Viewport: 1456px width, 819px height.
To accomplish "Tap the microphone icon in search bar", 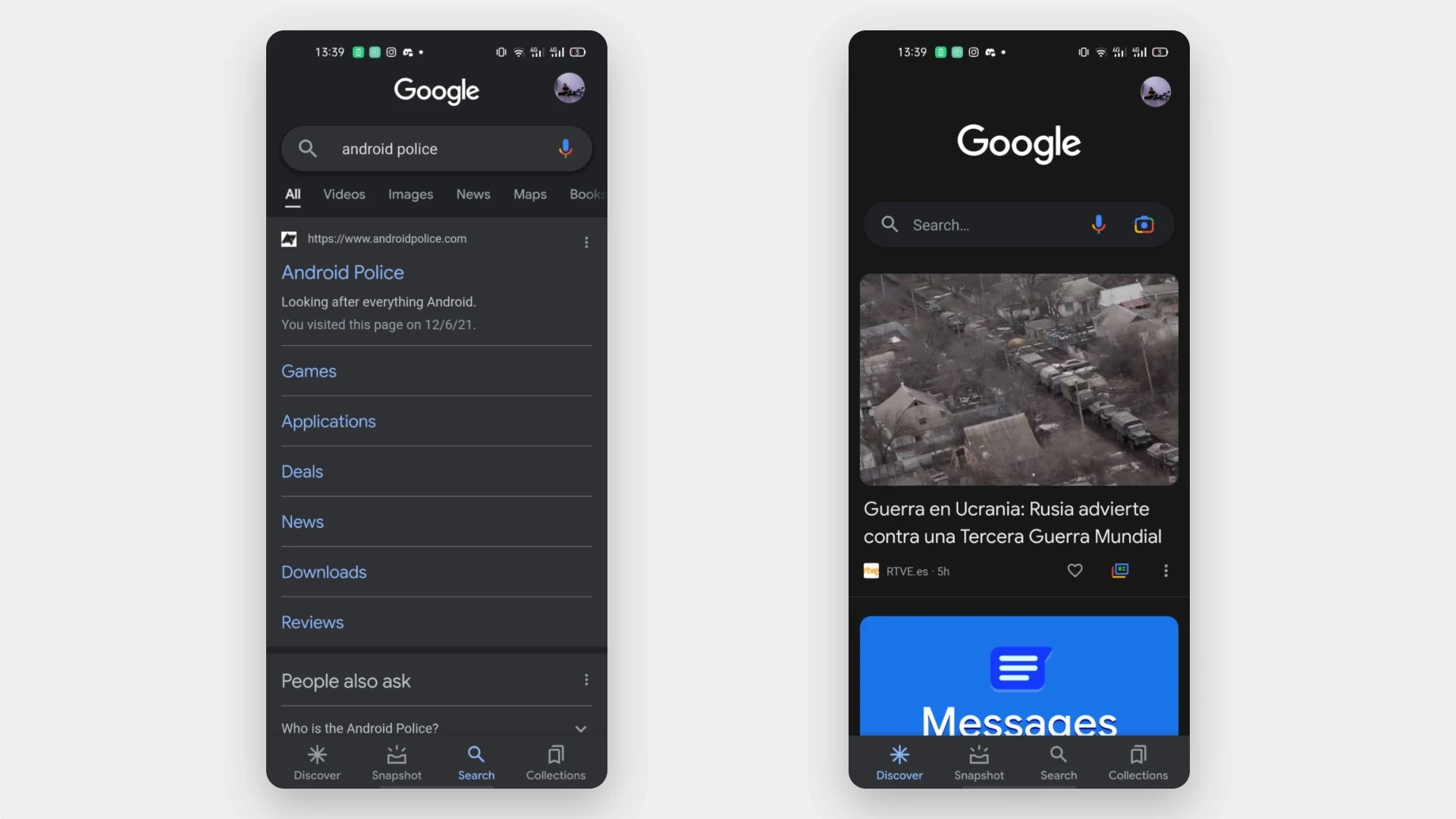I will tap(565, 148).
